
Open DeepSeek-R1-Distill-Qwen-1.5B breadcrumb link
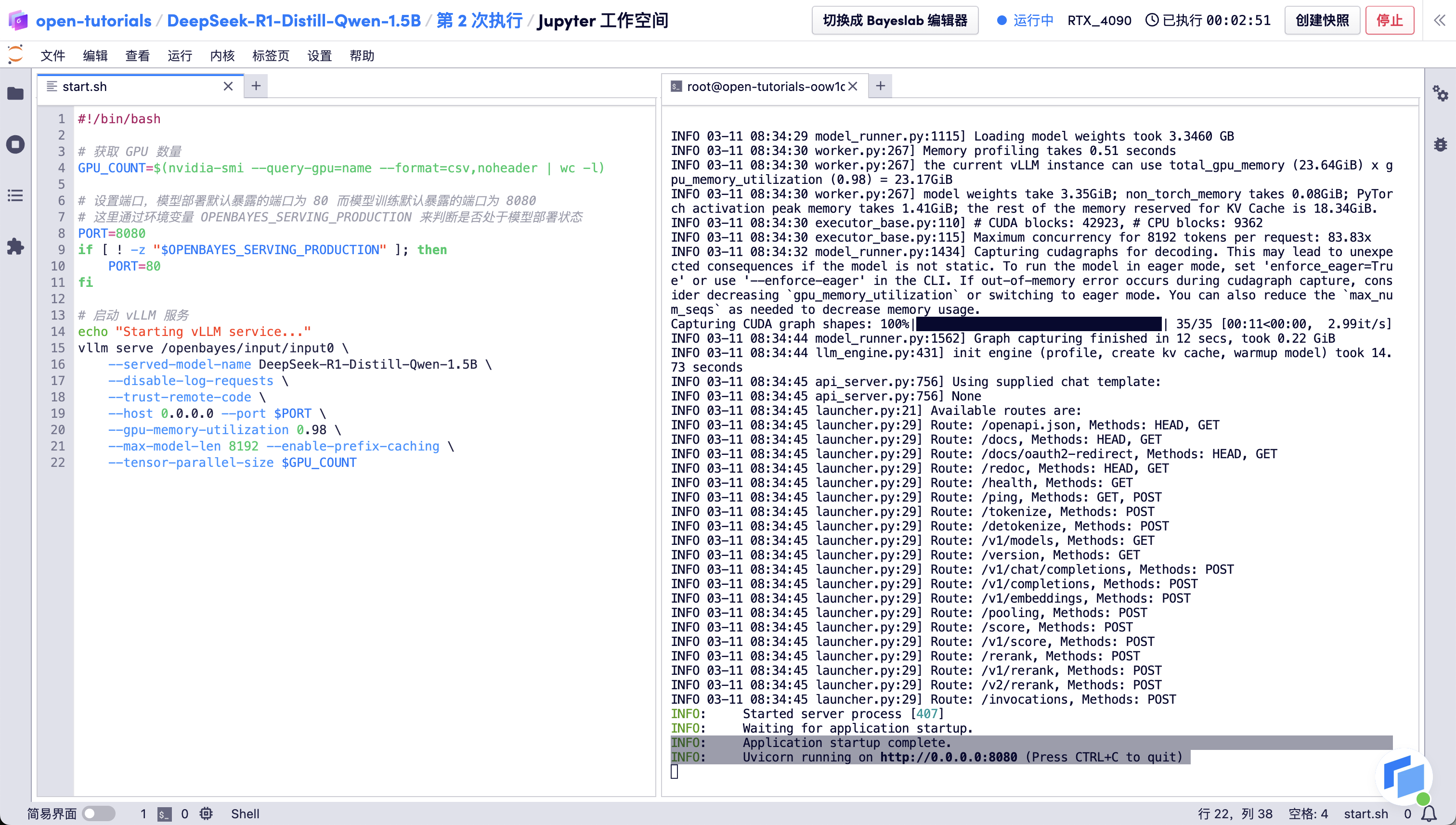pos(294,21)
